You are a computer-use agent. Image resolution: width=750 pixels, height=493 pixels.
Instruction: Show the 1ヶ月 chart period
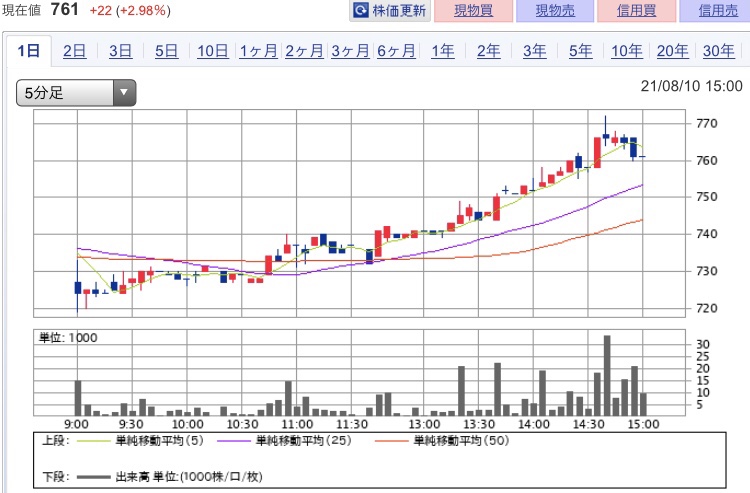pyautogui.click(x=258, y=50)
